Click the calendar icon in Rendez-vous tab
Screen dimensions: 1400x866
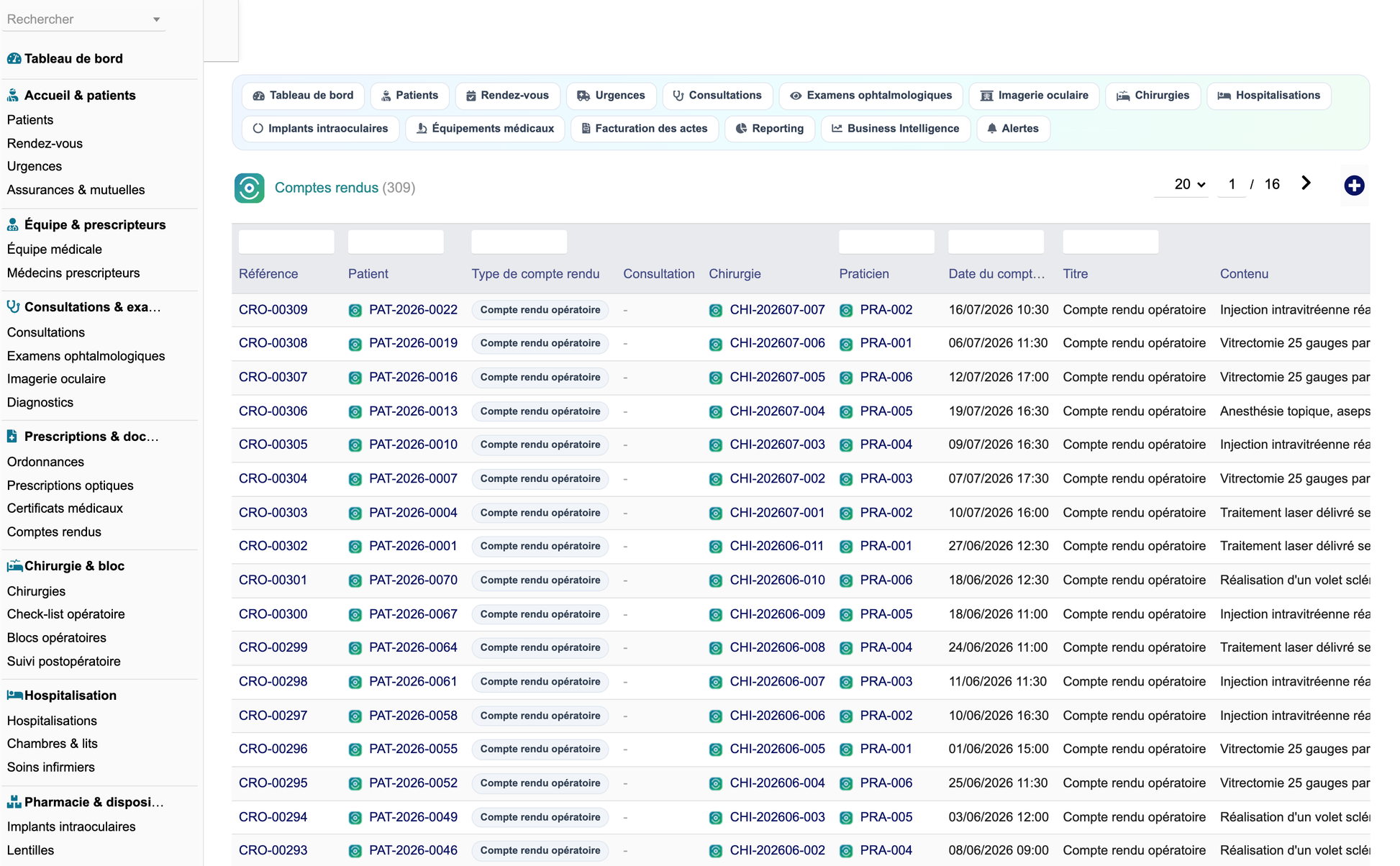coord(471,96)
